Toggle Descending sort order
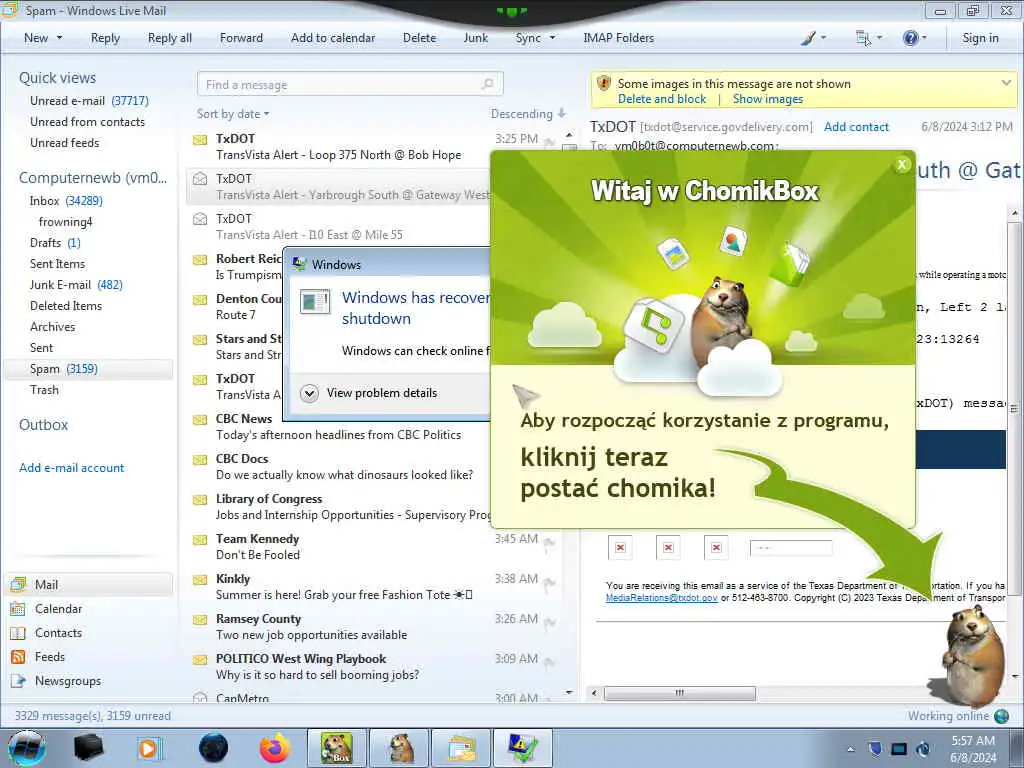 coord(528,114)
